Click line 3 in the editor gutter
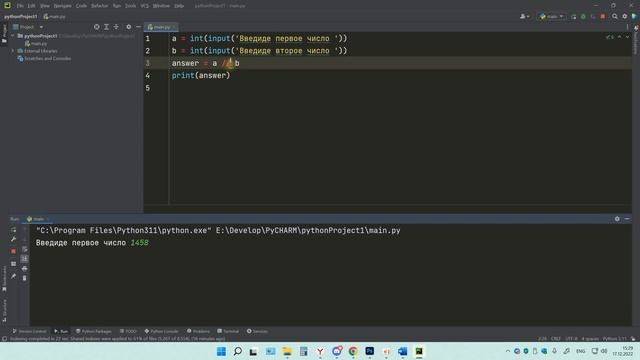640x360 pixels. pos(148,63)
